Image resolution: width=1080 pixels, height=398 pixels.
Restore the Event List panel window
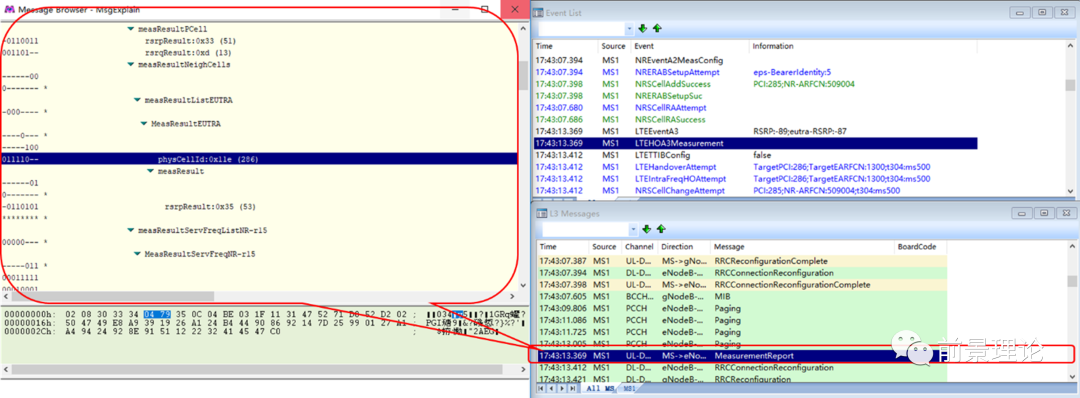pyautogui.click(x=1043, y=12)
